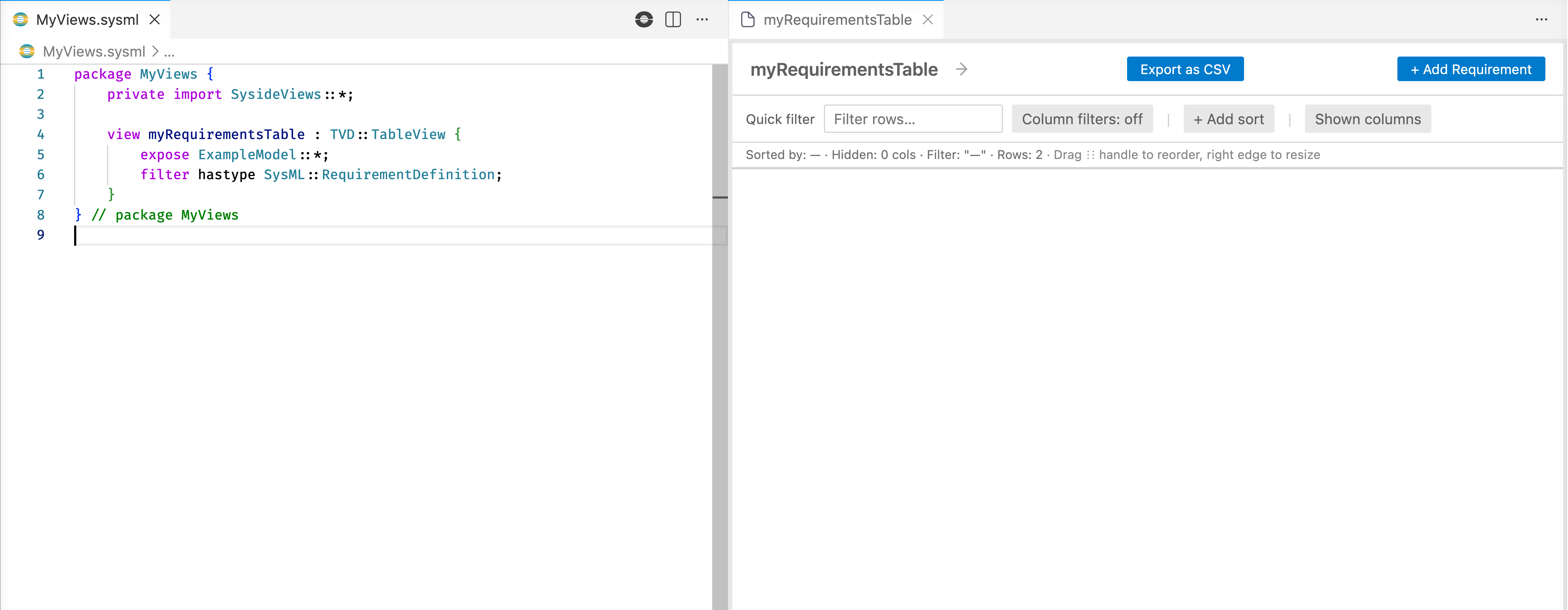The image size is (1568, 610).
Task: Click the 'Rows: 2' status text
Action: (x=1020, y=155)
